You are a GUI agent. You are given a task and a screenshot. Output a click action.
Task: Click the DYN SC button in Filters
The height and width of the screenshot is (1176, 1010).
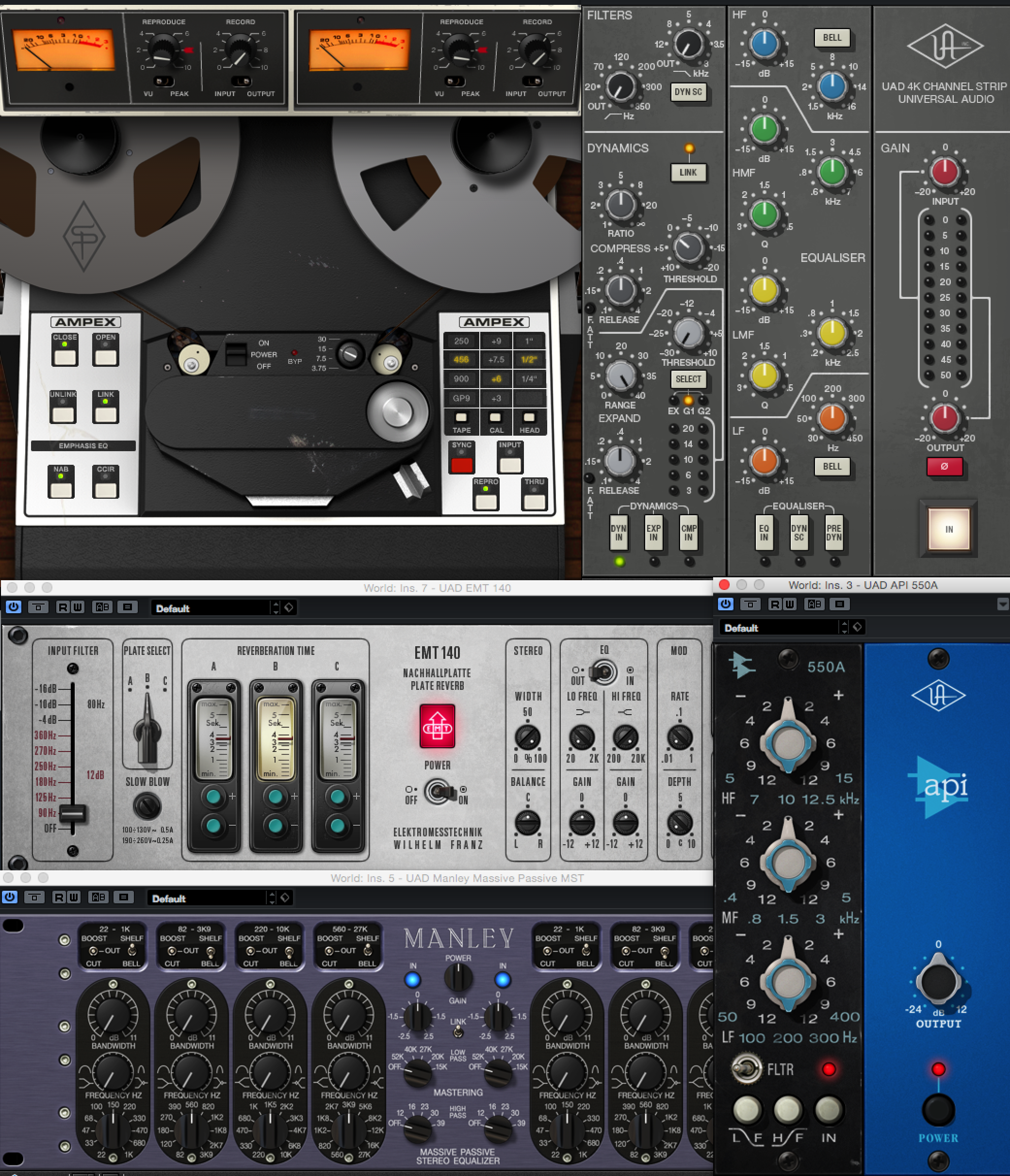(688, 92)
